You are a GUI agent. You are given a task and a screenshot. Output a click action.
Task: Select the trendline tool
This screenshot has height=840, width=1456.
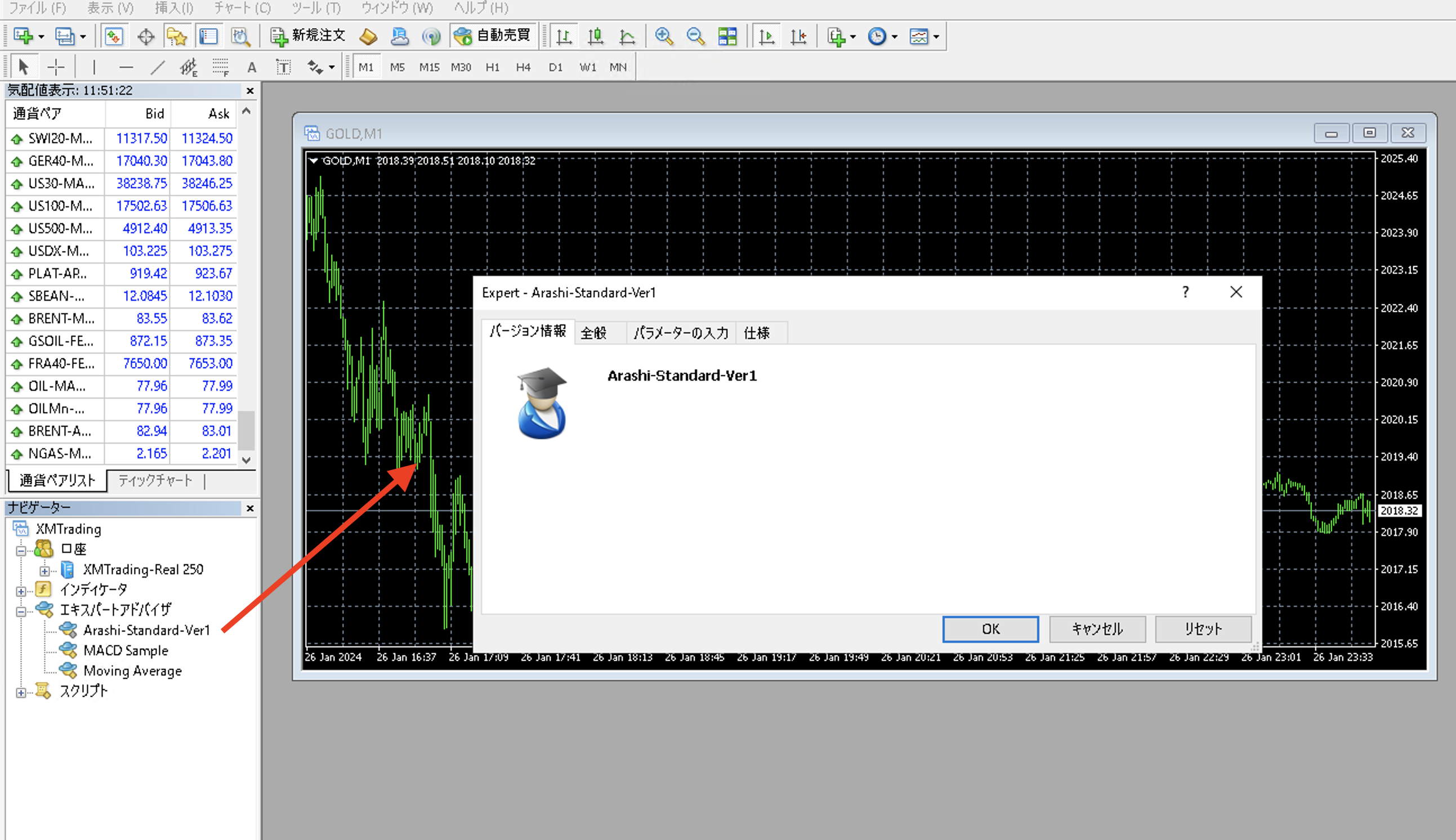[x=157, y=68]
